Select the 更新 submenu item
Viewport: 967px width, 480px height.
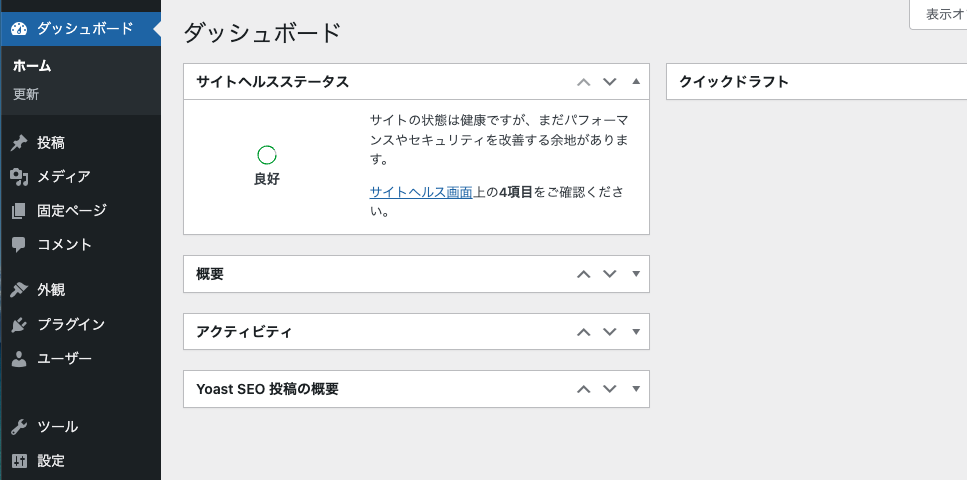[26, 95]
